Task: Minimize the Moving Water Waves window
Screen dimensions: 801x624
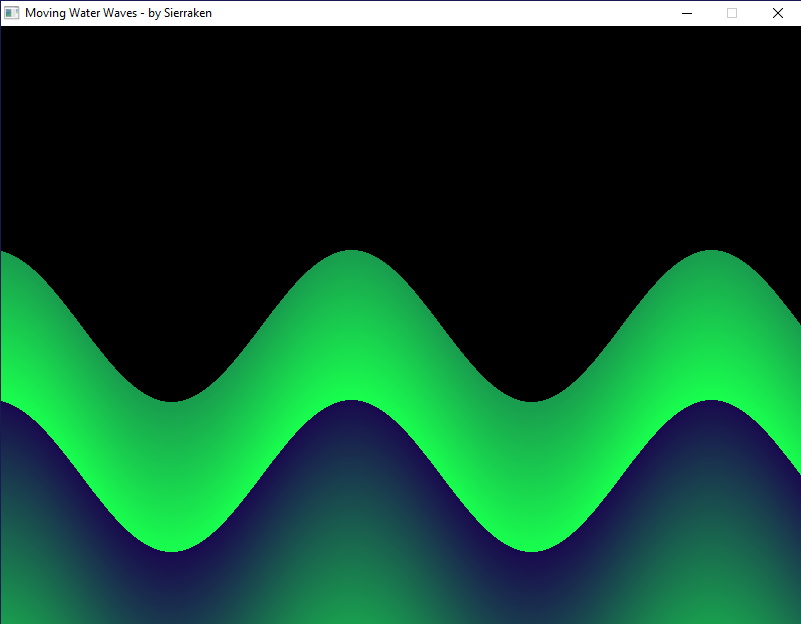Action: pyautogui.click(x=687, y=13)
